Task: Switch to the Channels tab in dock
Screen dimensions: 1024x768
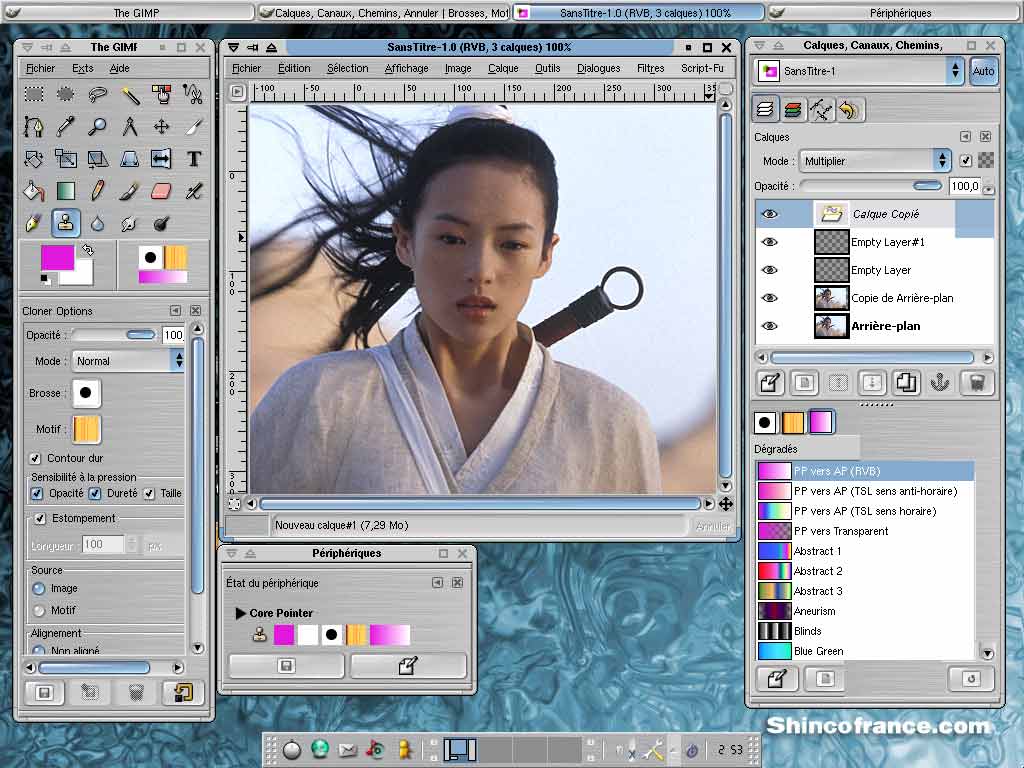Action: 793,110
